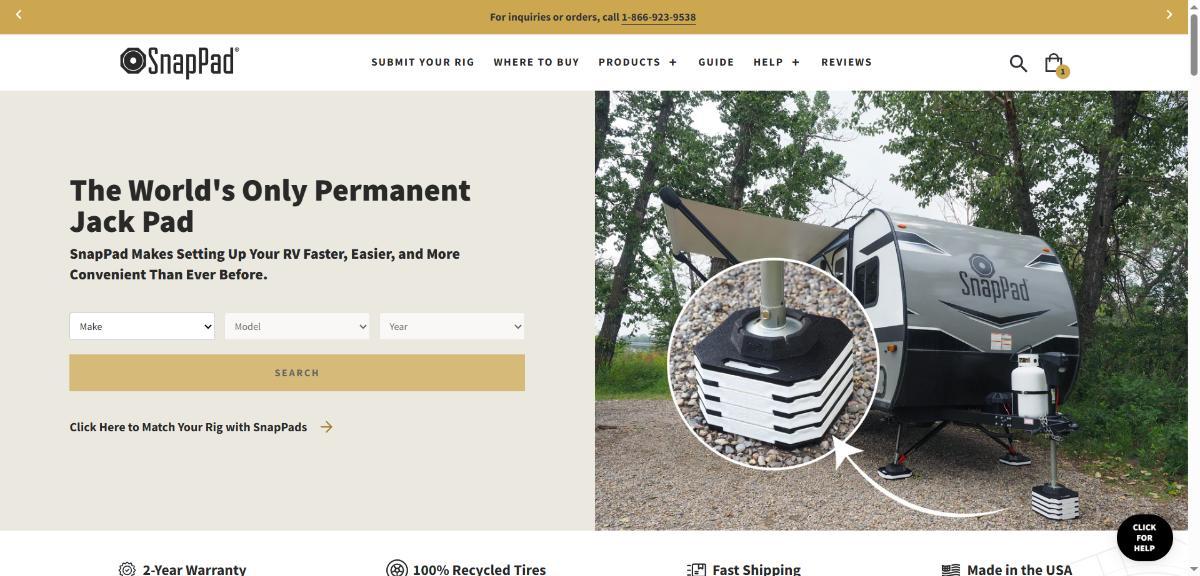Click the Made in the USA flag icon
The height and width of the screenshot is (576, 1200).
tap(950, 569)
